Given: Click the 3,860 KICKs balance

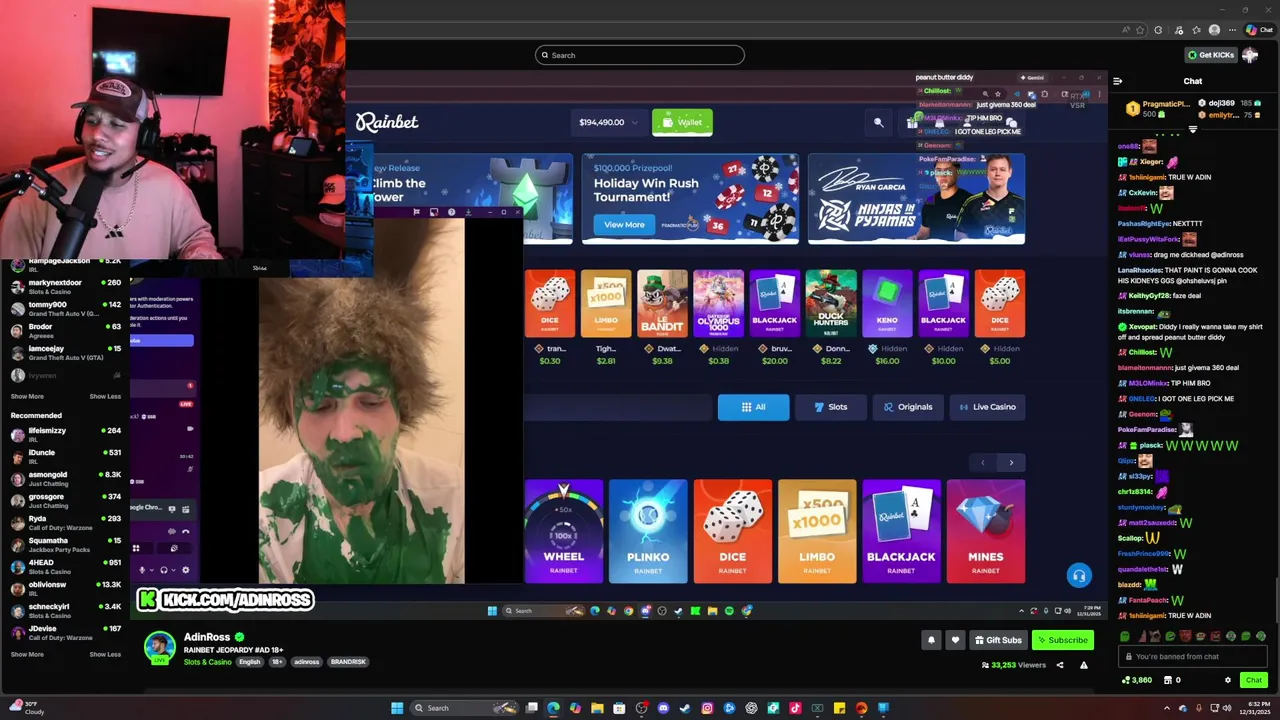Looking at the screenshot, I should pos(1135,680).
